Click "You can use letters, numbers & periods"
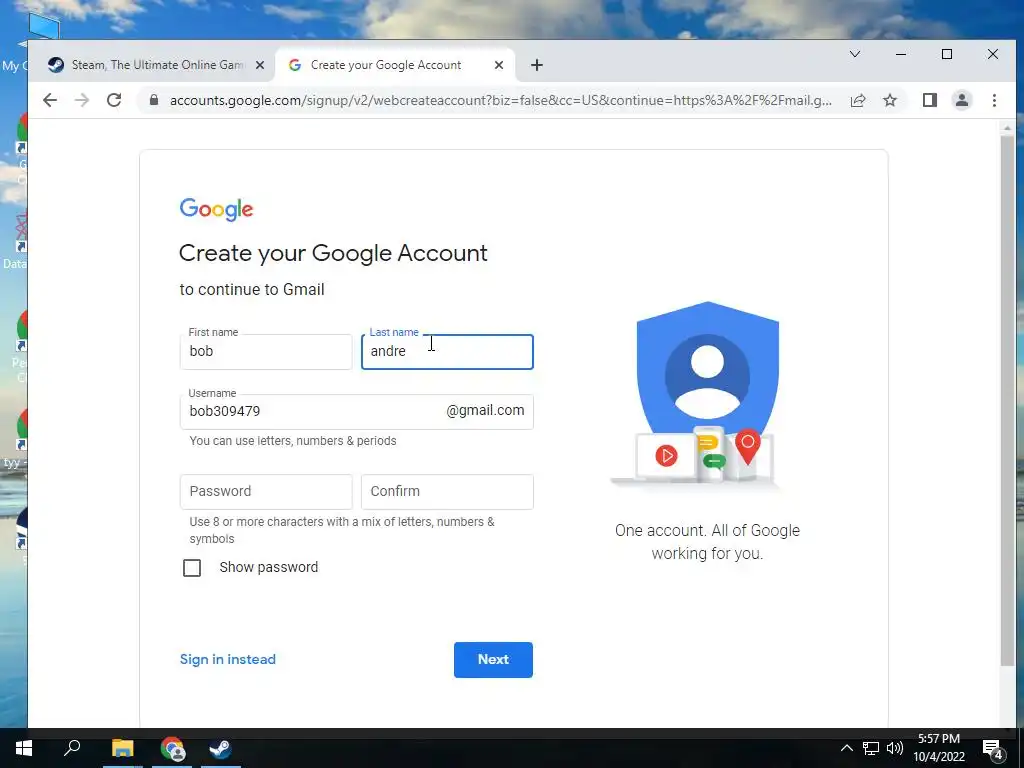 pyautogui.click(x=293, y=441)
